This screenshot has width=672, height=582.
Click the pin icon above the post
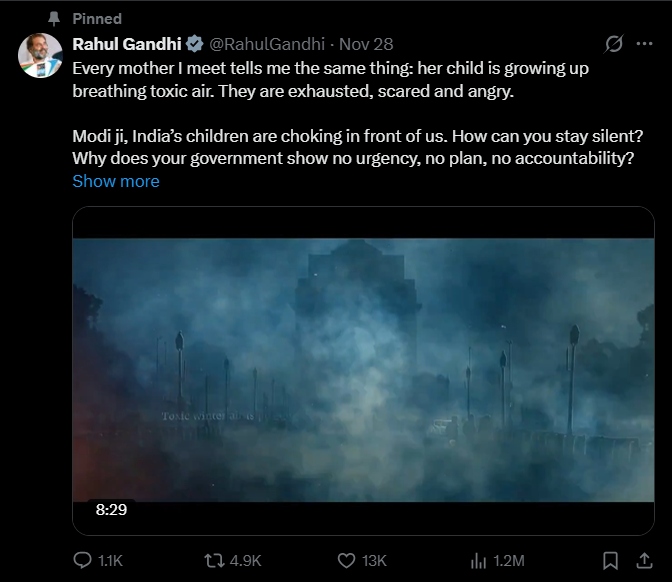tap(54, 19)
